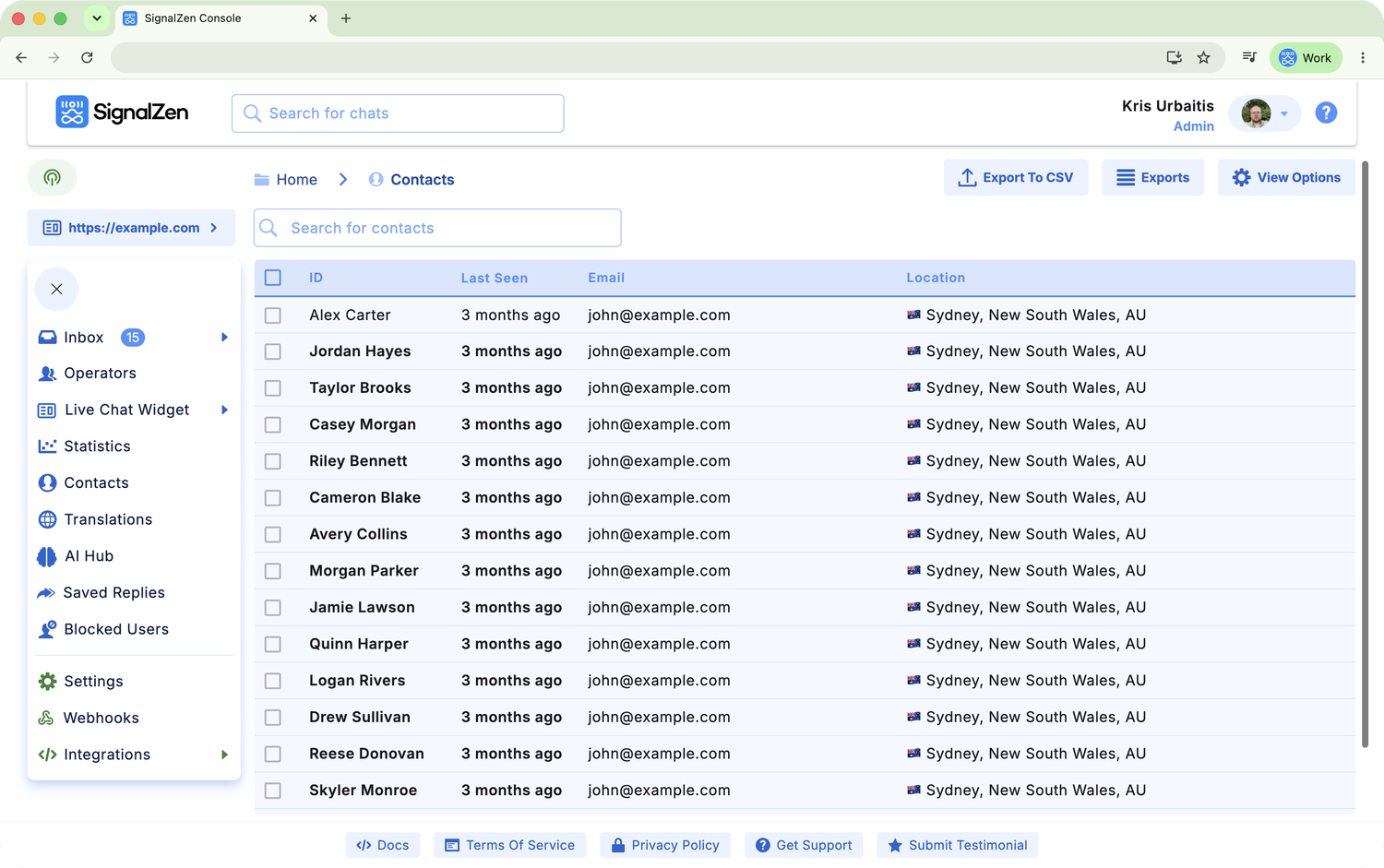
Task: Click the Statistics chart icon
Action: (47, 446)
